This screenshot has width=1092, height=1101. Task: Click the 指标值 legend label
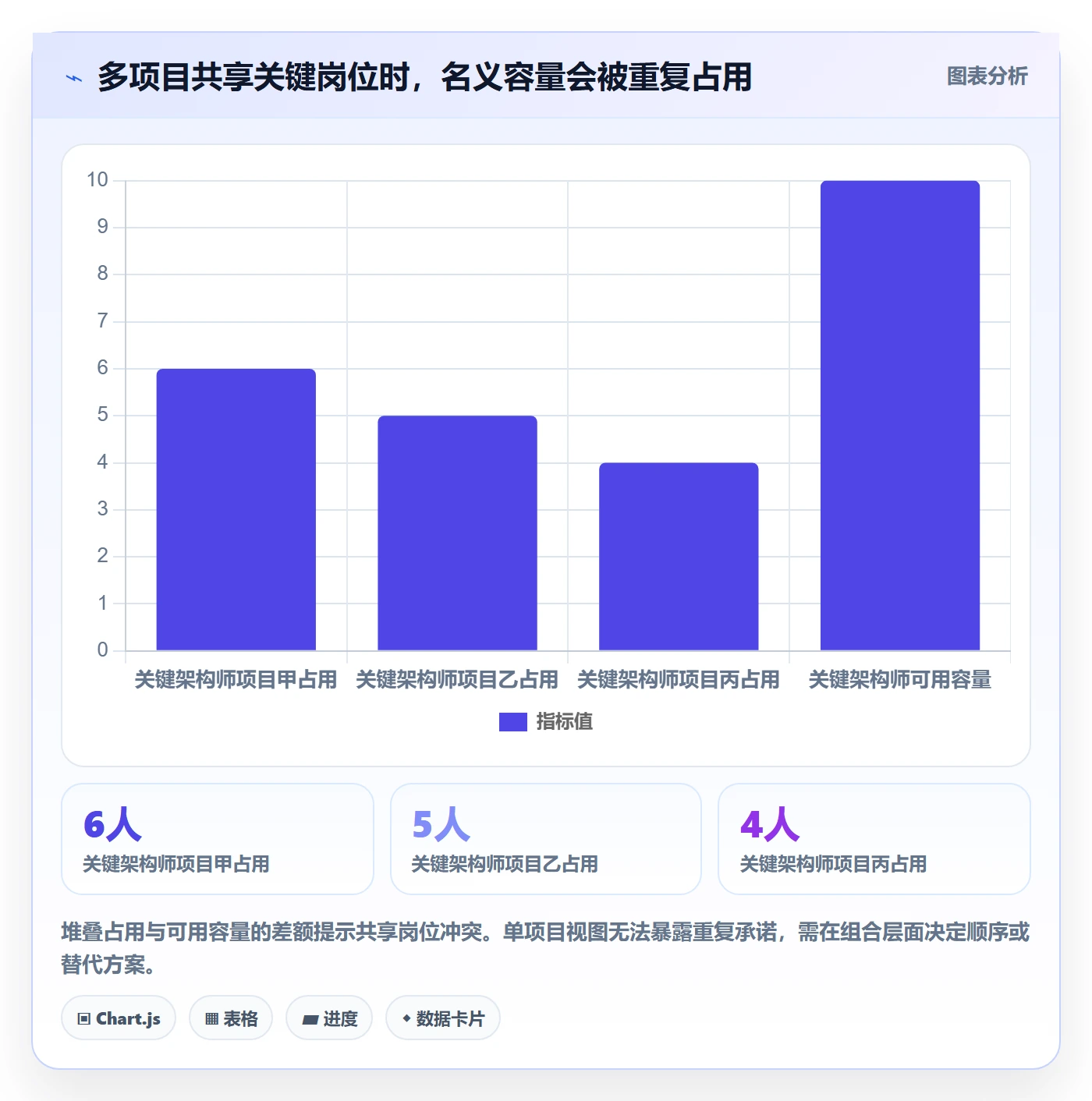click(564, 722)
